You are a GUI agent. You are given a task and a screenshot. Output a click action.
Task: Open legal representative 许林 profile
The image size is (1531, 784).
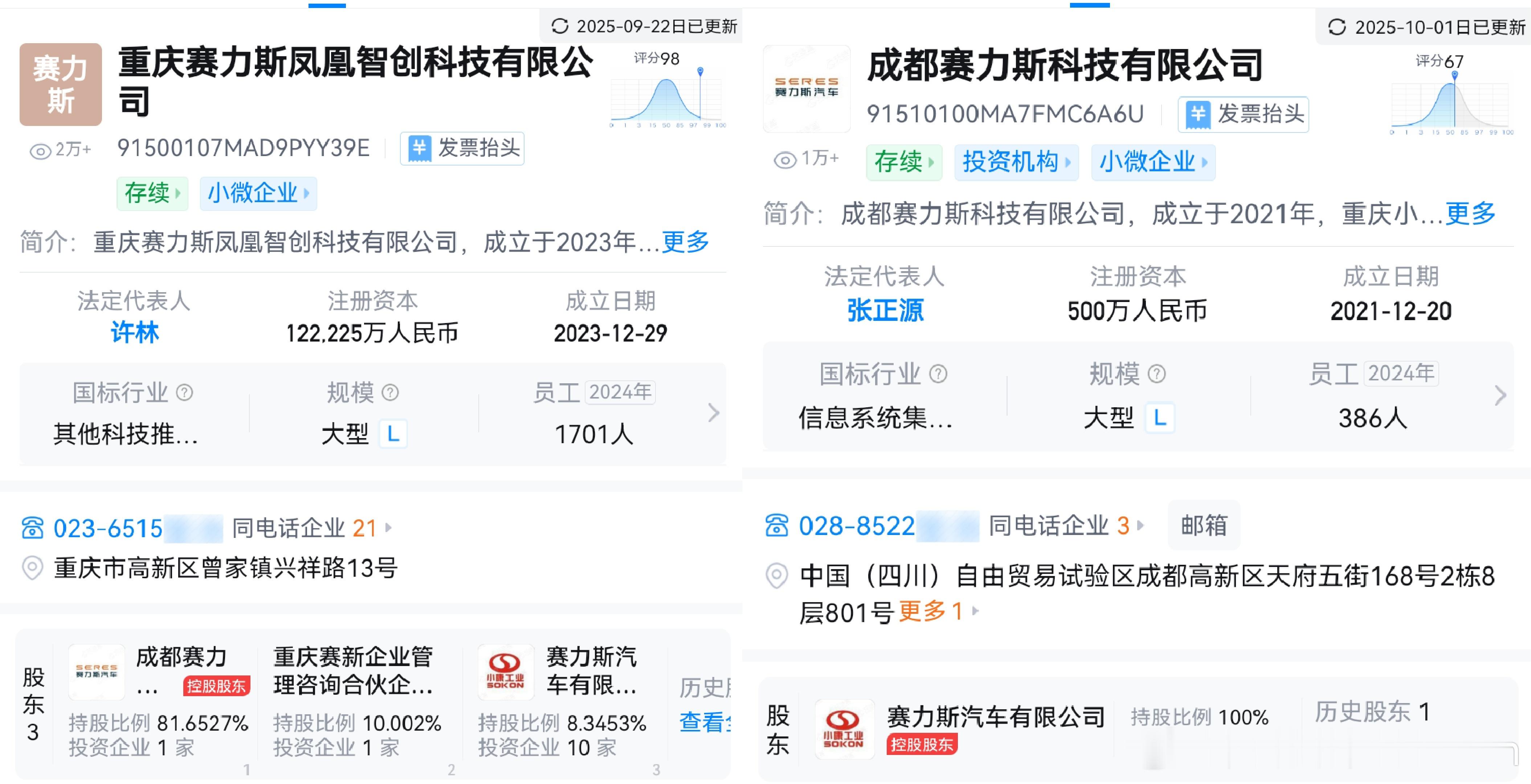click(x=134, y=332)
